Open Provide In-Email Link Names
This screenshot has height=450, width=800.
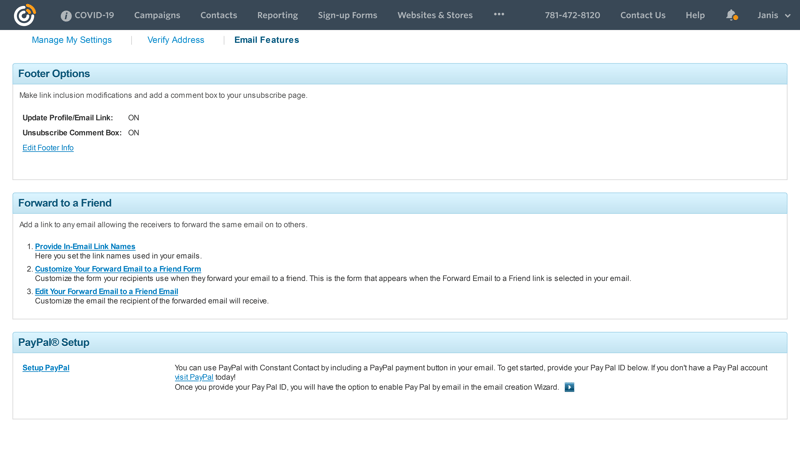(x=85, y=246)
